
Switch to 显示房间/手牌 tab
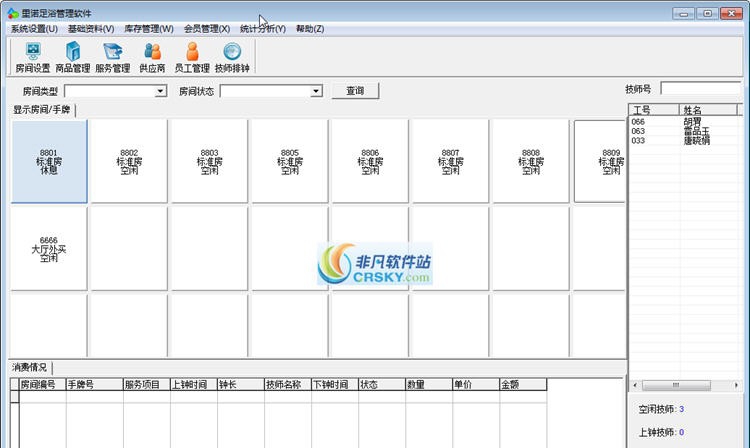pyautogui.click(x=42, y=109)
